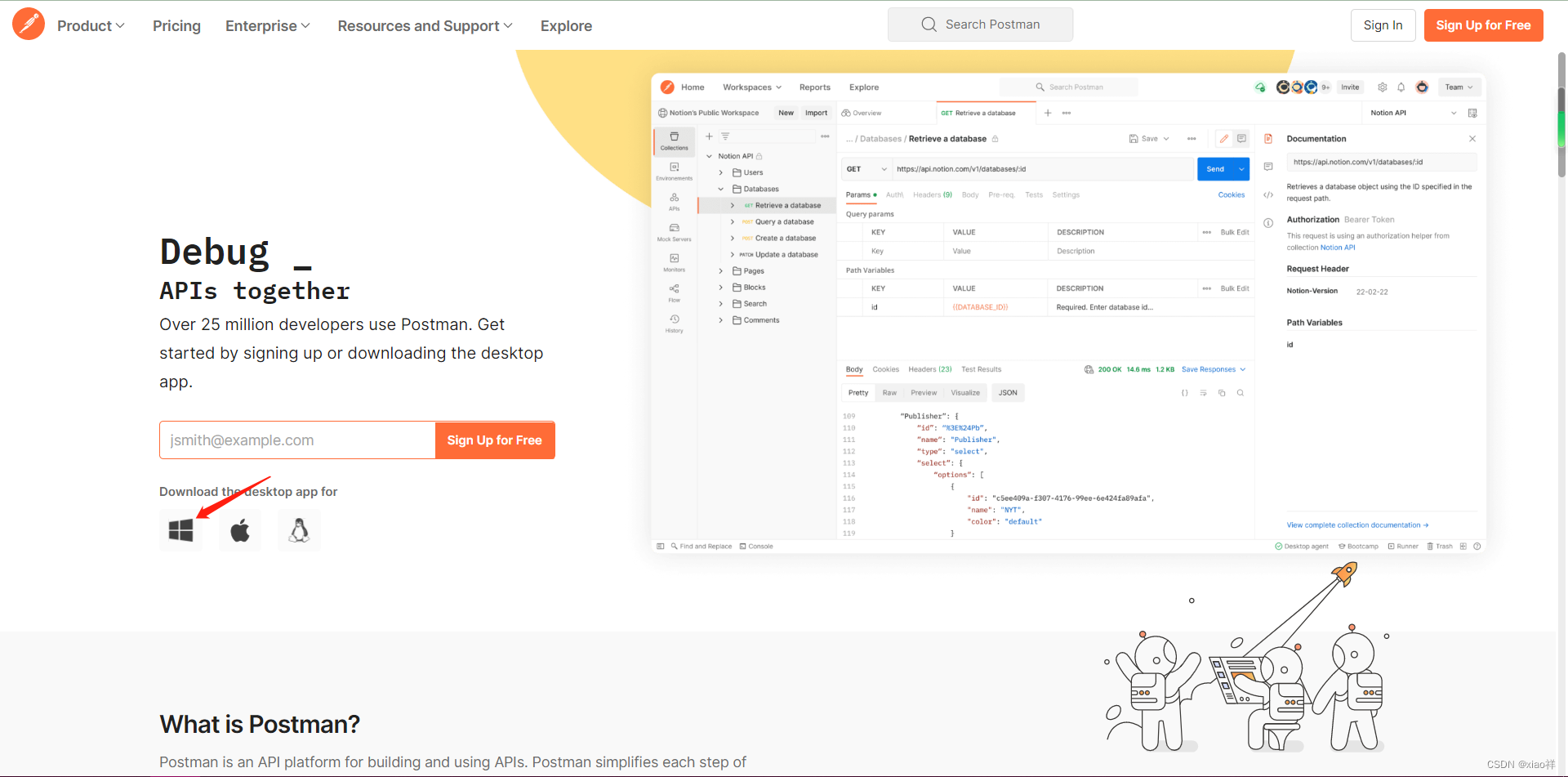Expand the Comments folder

click(721, 320)
